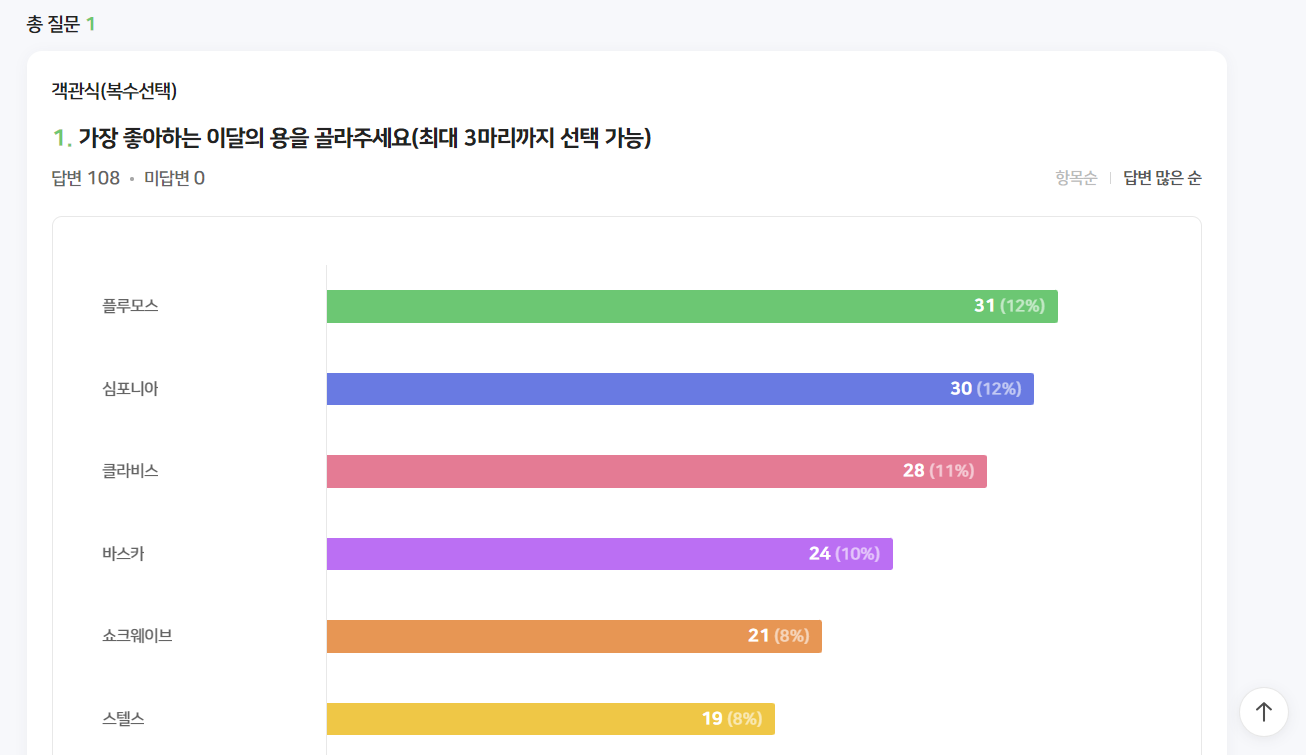The width and height of the screenshot is (1306, 755).
Task: Sort results by 항목순
Action: 1076,178
